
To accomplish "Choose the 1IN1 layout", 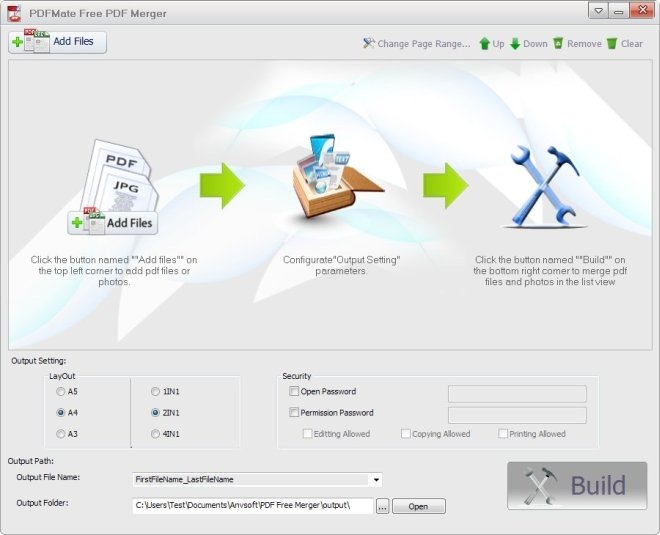I will [x=165, y=391].
